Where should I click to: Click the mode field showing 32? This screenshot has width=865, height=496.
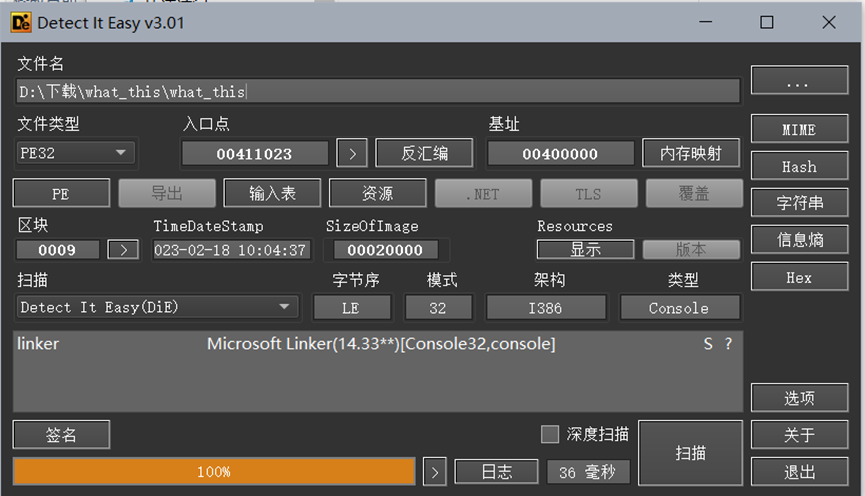point(438,307)
